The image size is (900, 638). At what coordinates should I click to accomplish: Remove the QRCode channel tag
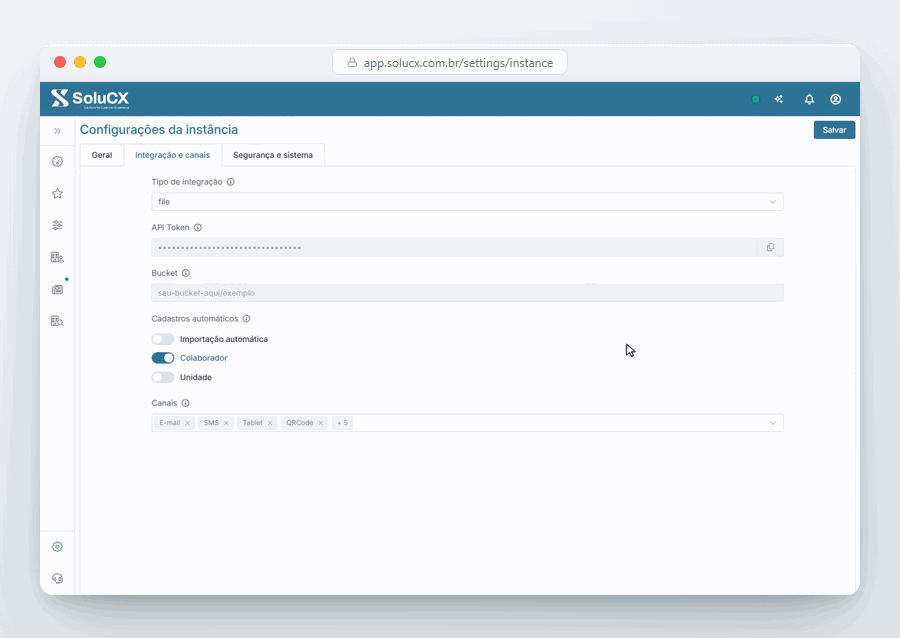point(321,423)
